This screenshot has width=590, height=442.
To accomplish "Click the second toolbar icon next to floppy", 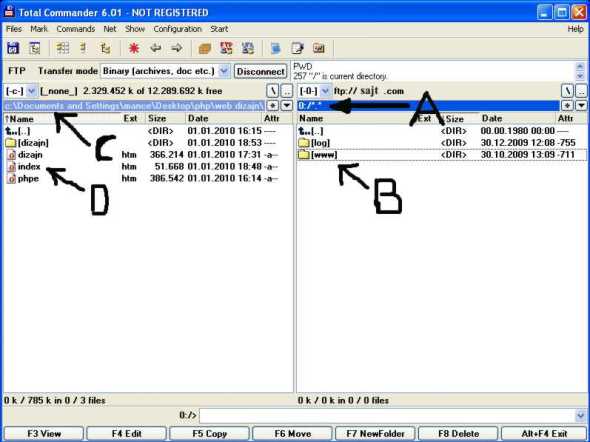I will point(35,48).
